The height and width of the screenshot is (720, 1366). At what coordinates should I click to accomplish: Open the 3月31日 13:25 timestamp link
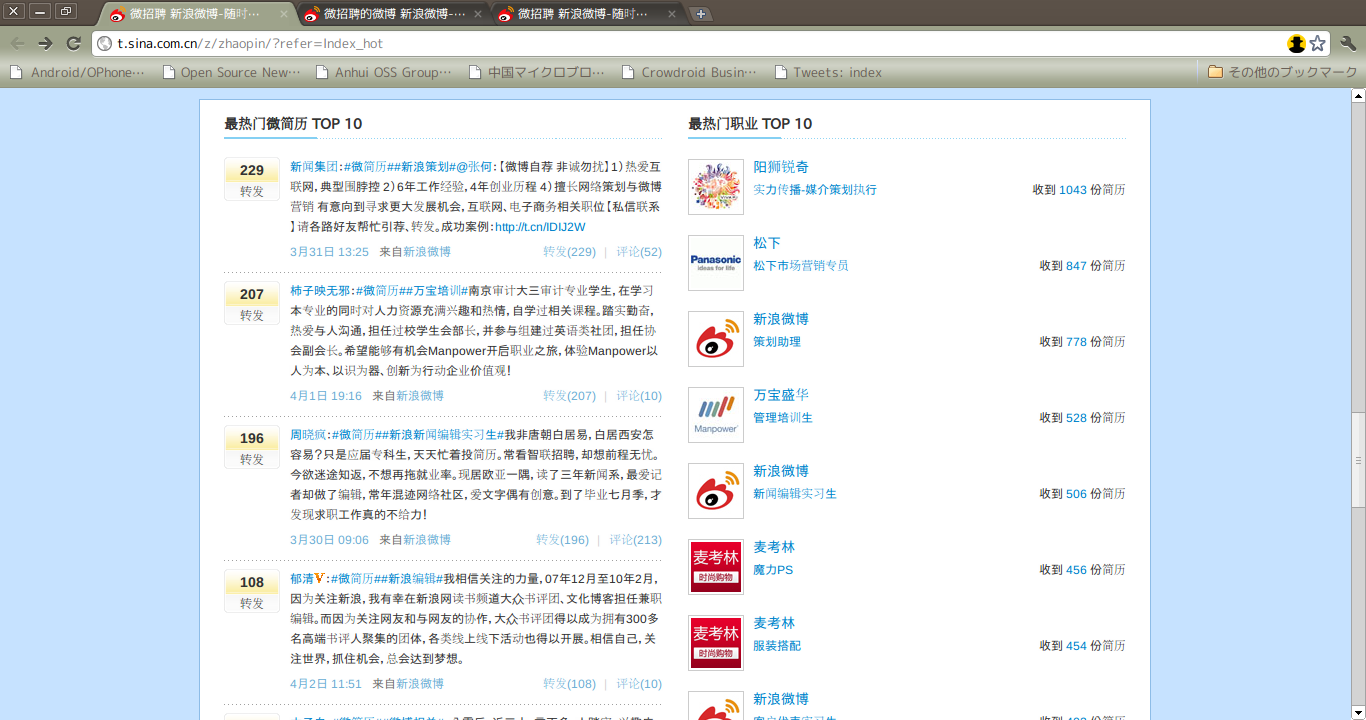[x=329, y=252]
